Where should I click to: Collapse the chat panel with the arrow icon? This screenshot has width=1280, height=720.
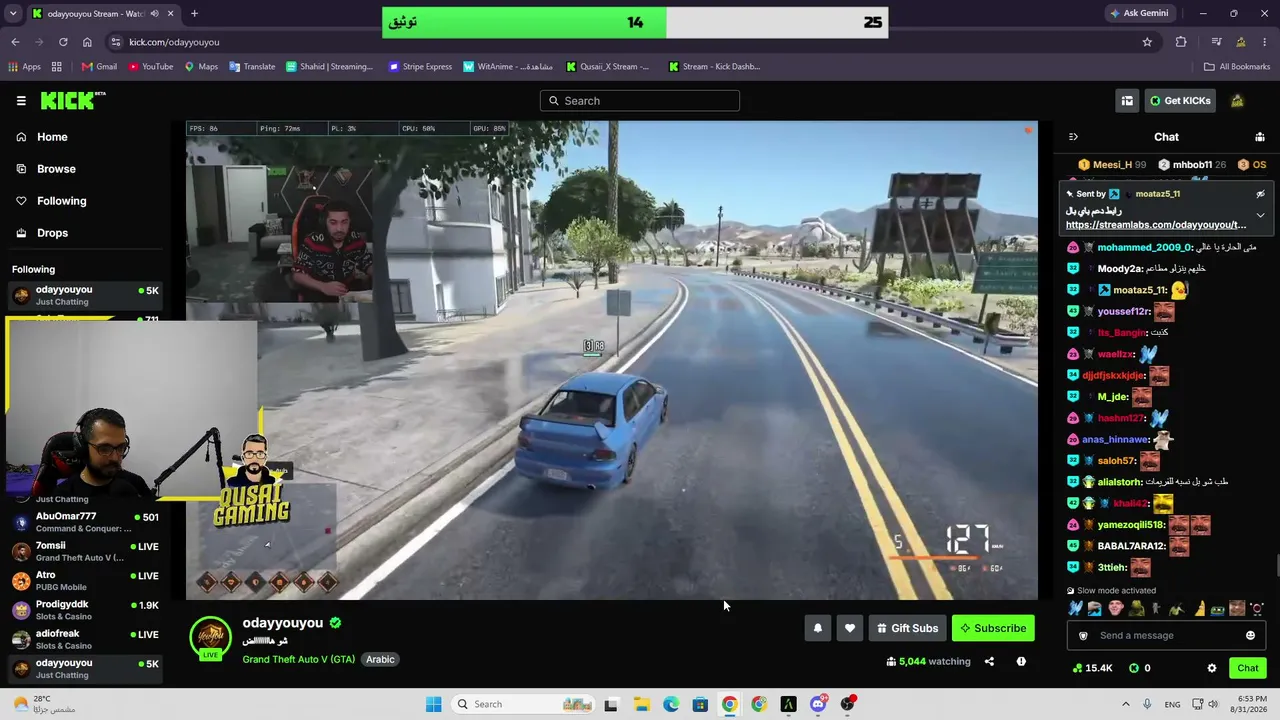(x=1073, y=137)
